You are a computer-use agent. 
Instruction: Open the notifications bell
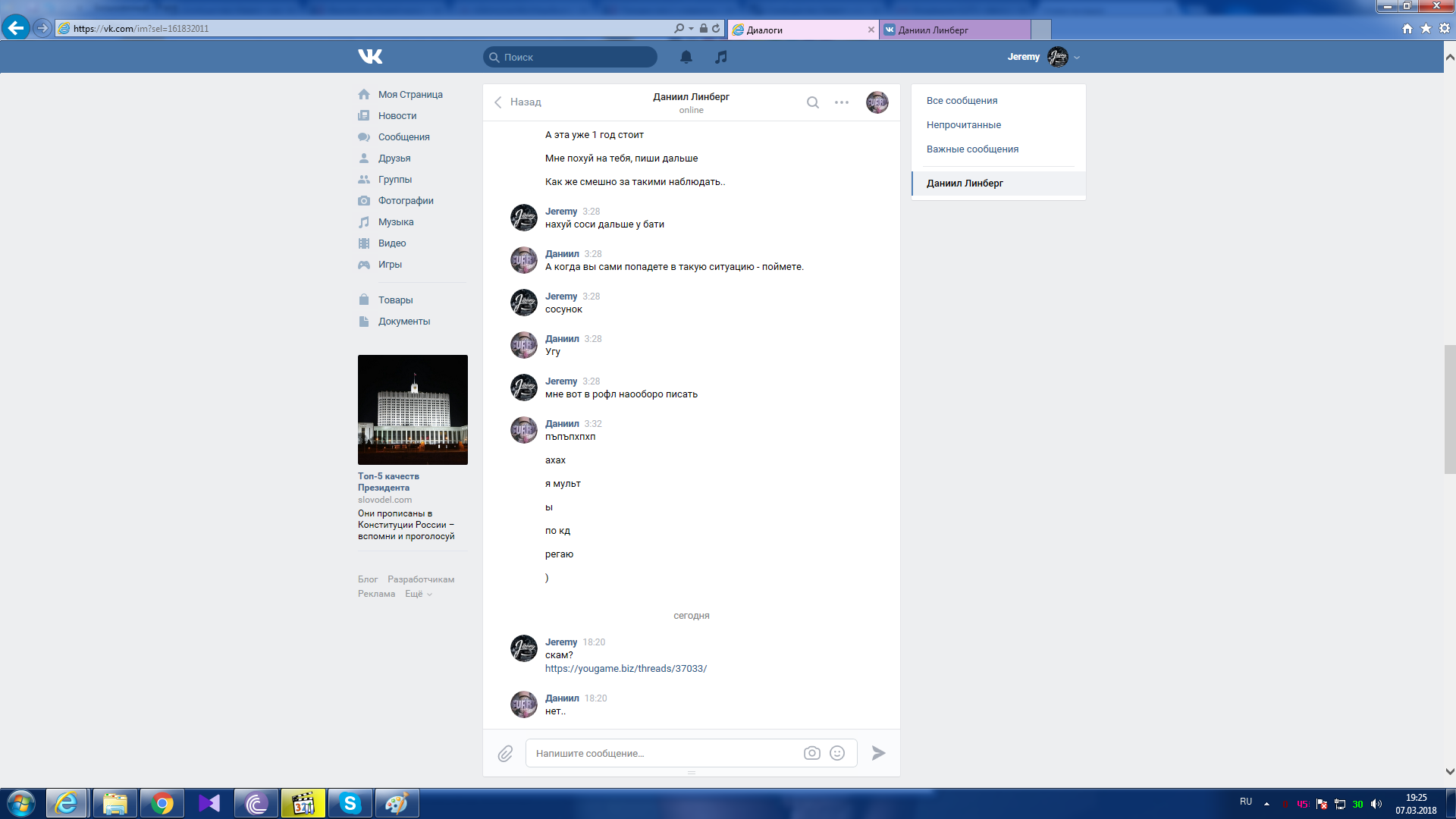(686, 57)
